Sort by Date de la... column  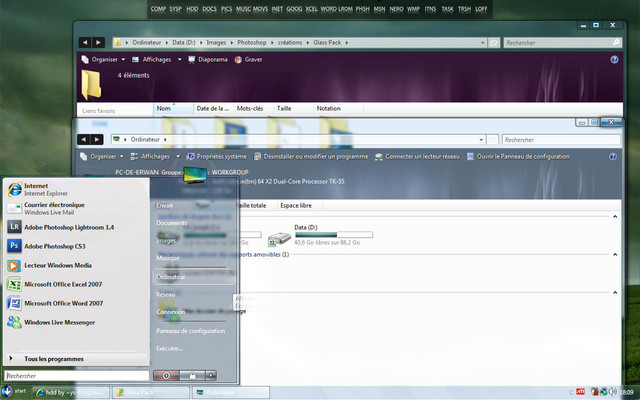(213, 109)
